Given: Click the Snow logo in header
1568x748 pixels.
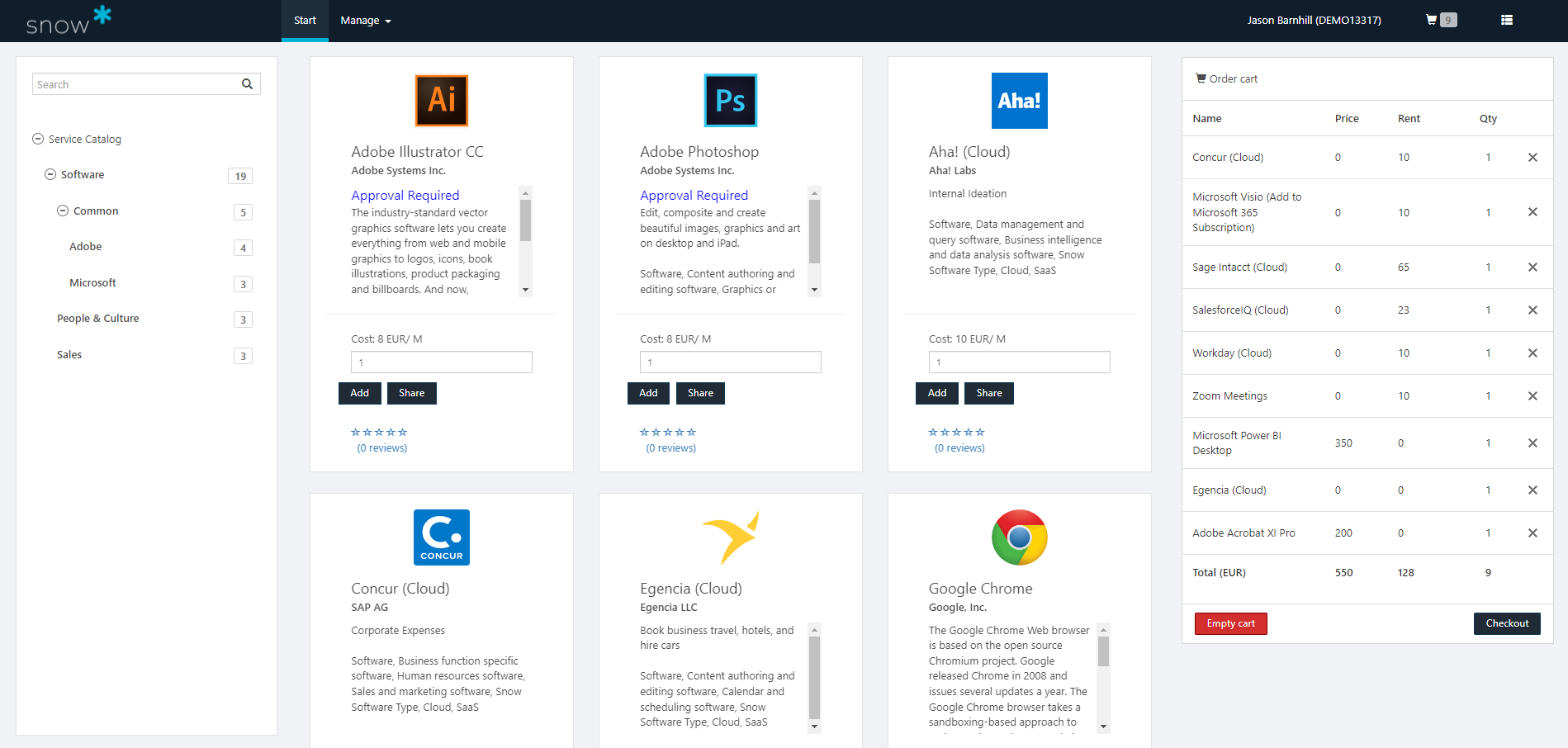Looking at the screenshot, I should pyautogui.click(x=69, y=21).
